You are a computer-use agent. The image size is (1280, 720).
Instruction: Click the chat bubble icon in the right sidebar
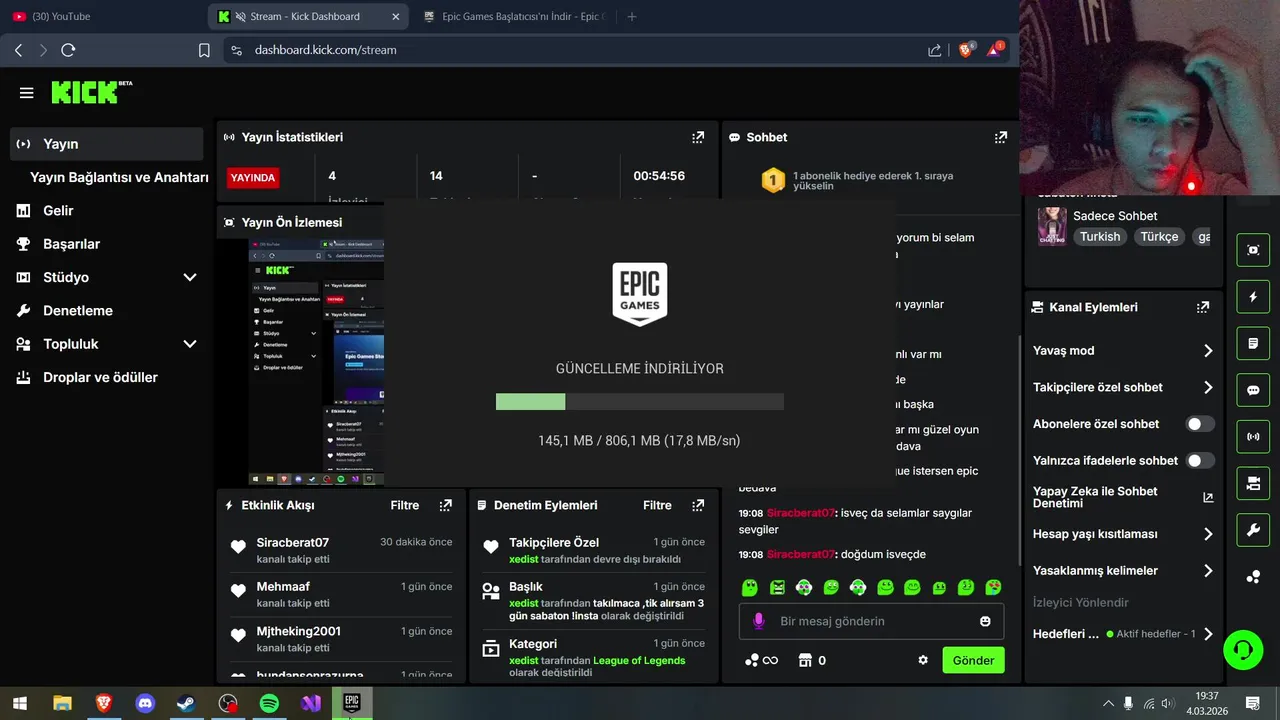point(1253,390)
